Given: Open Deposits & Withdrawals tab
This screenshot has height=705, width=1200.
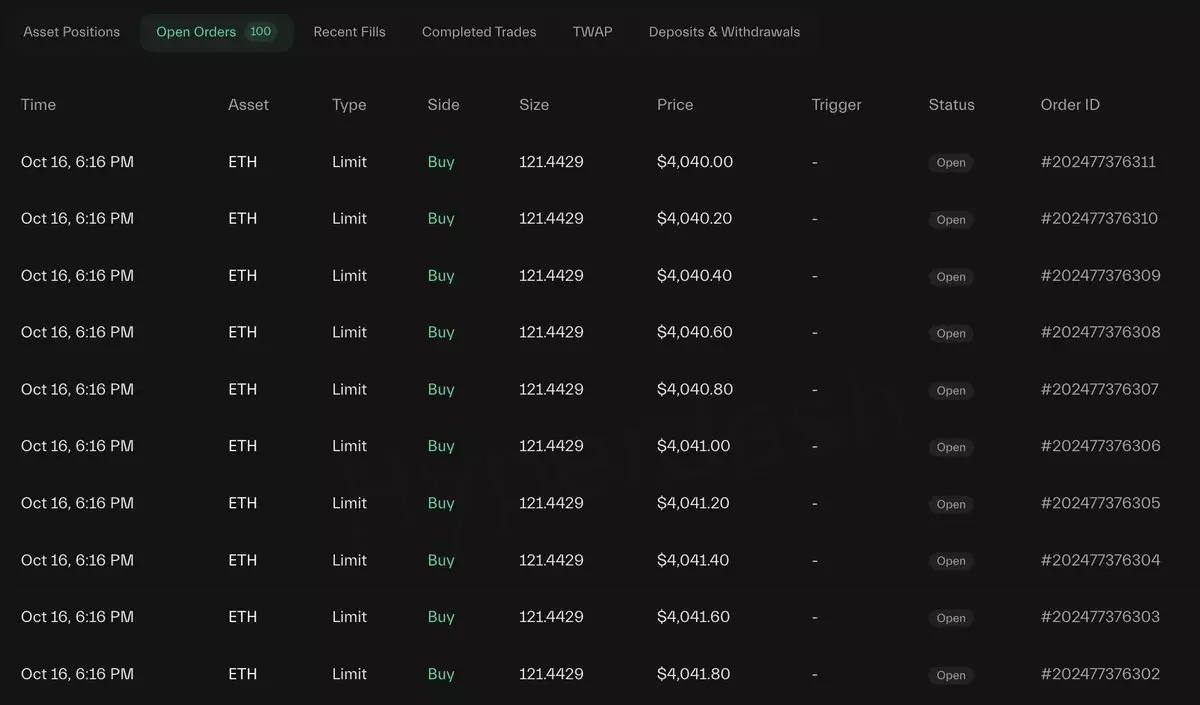Looking at the screenshot, I should 724,32.
